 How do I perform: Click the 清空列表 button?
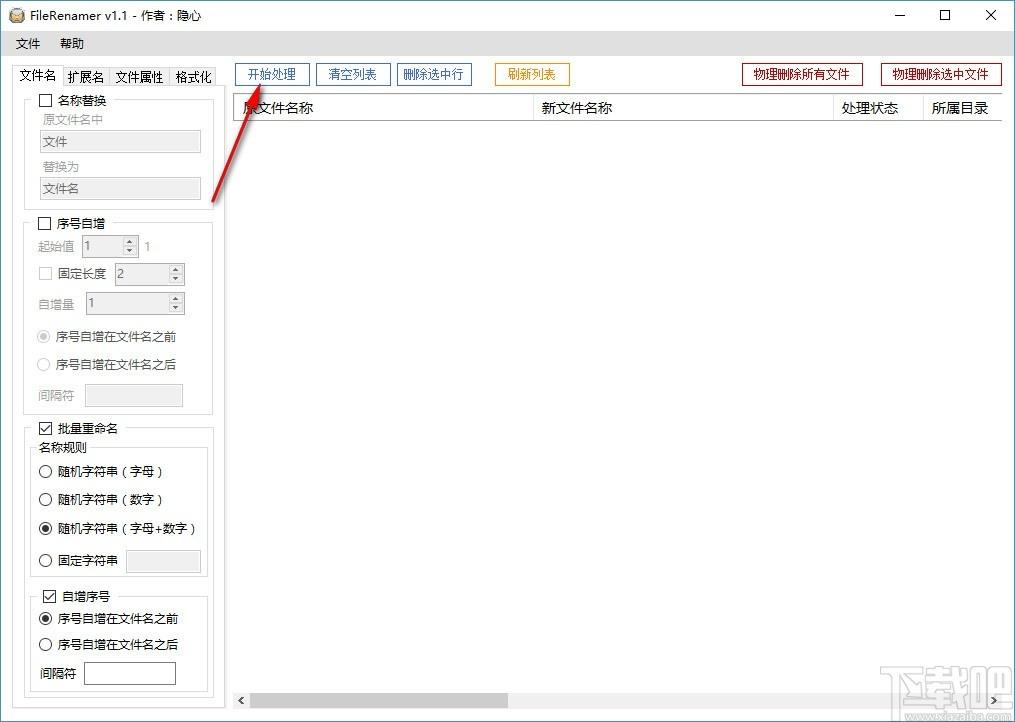tap(353, 74)
